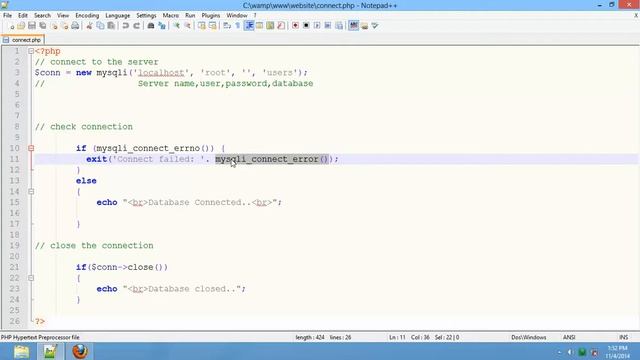Open File Explorer from the taskbar
The height and width of the screenshot is (360, 640).
pos(21,351)
